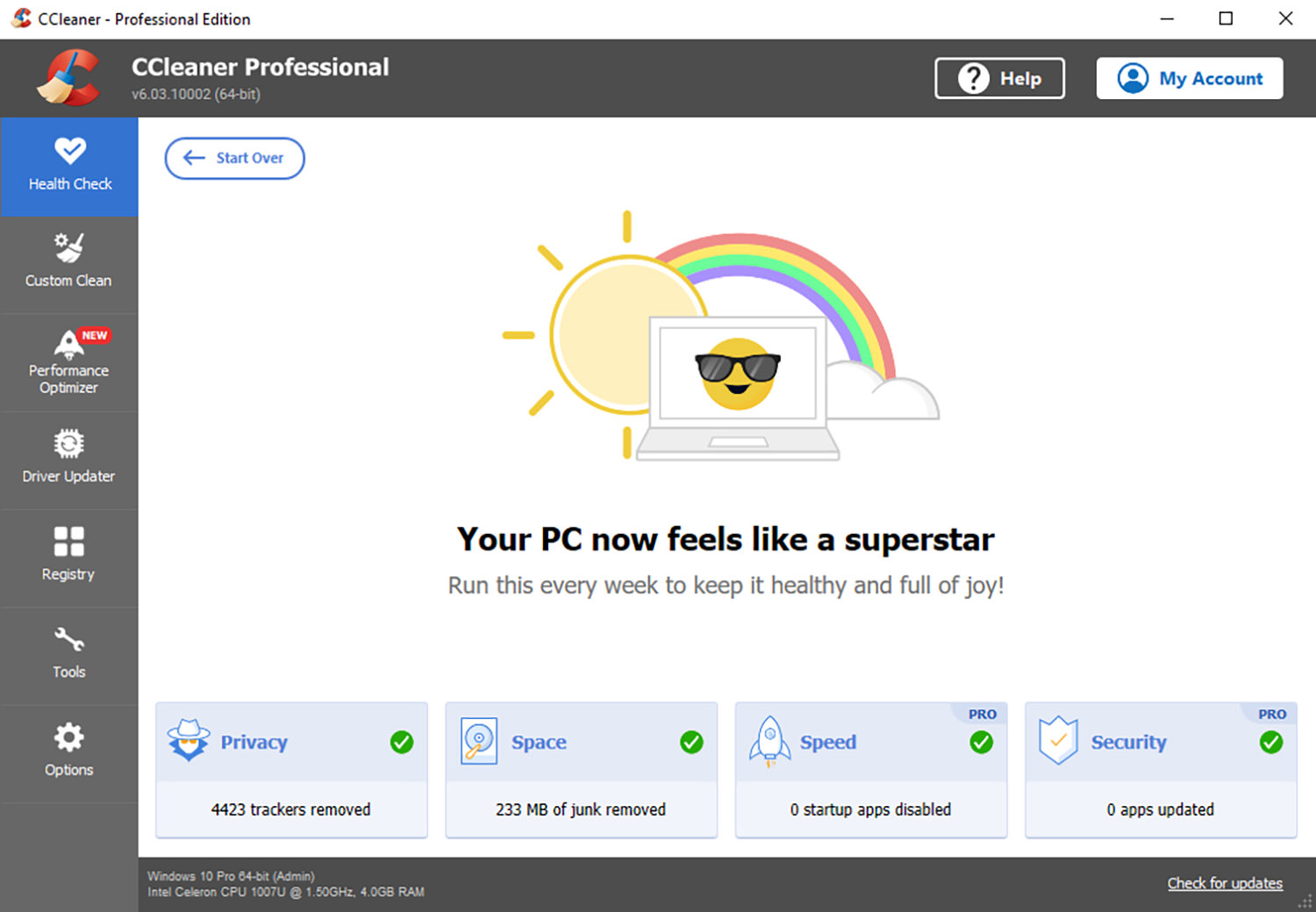Click the CCleaner logo in the header
The image size is (1316, 912).
point(68,77)
